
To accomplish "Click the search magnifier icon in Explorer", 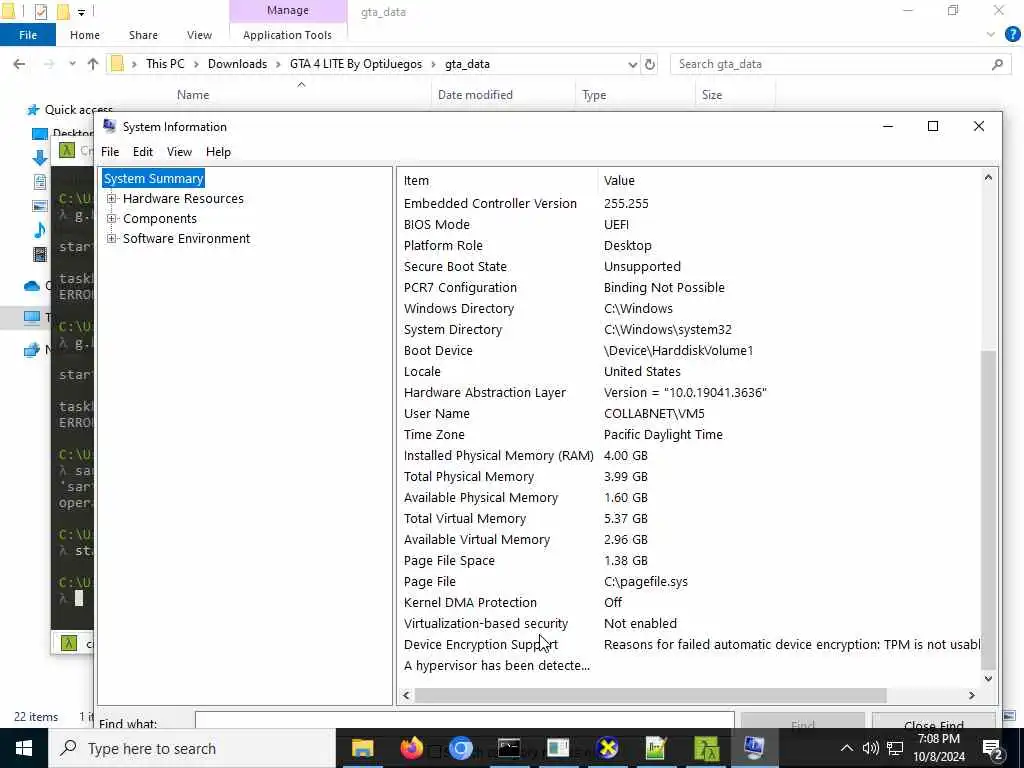I will [x=997, y=64].
